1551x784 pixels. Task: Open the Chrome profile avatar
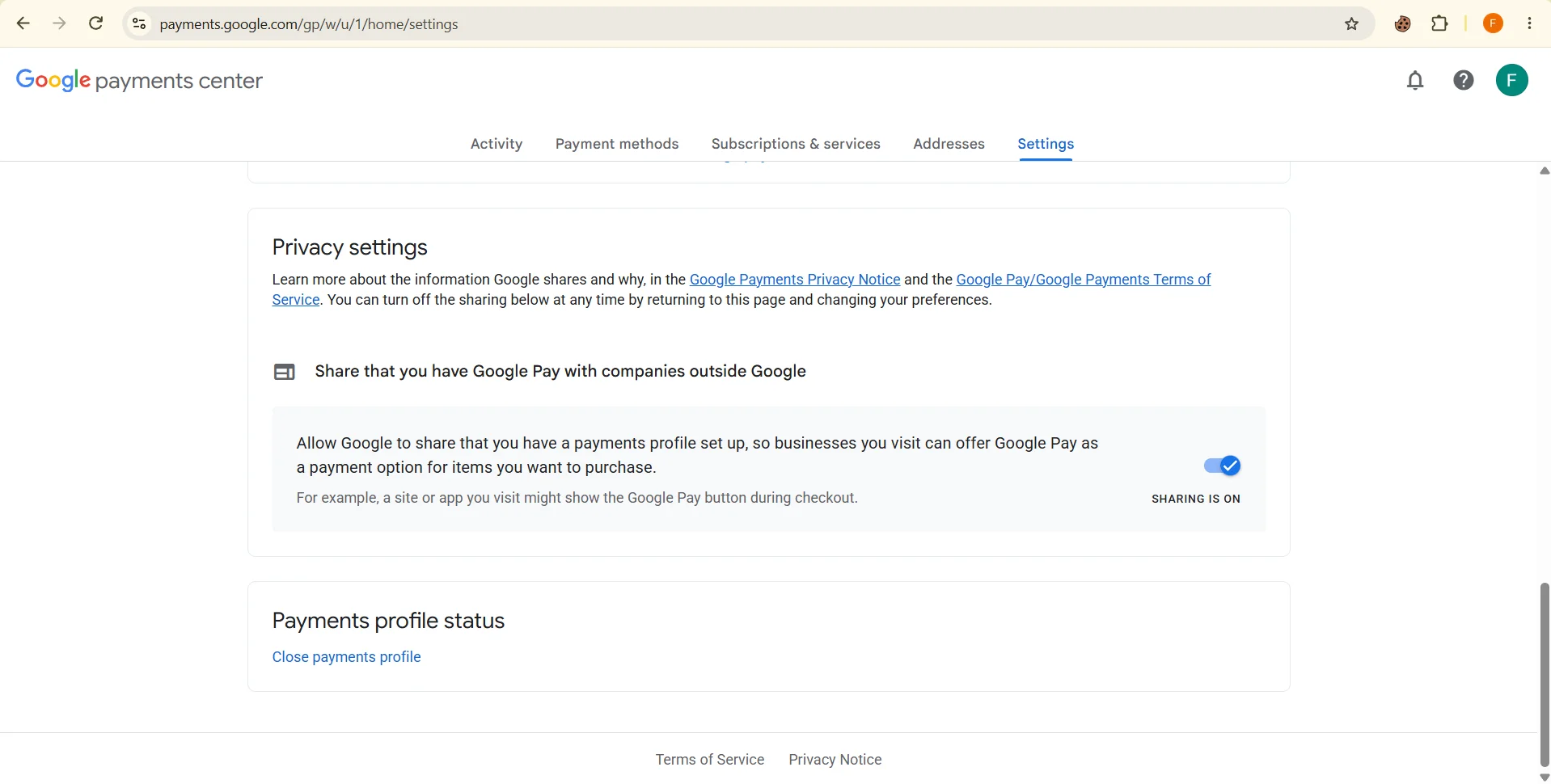click(x=1493, y=23)
